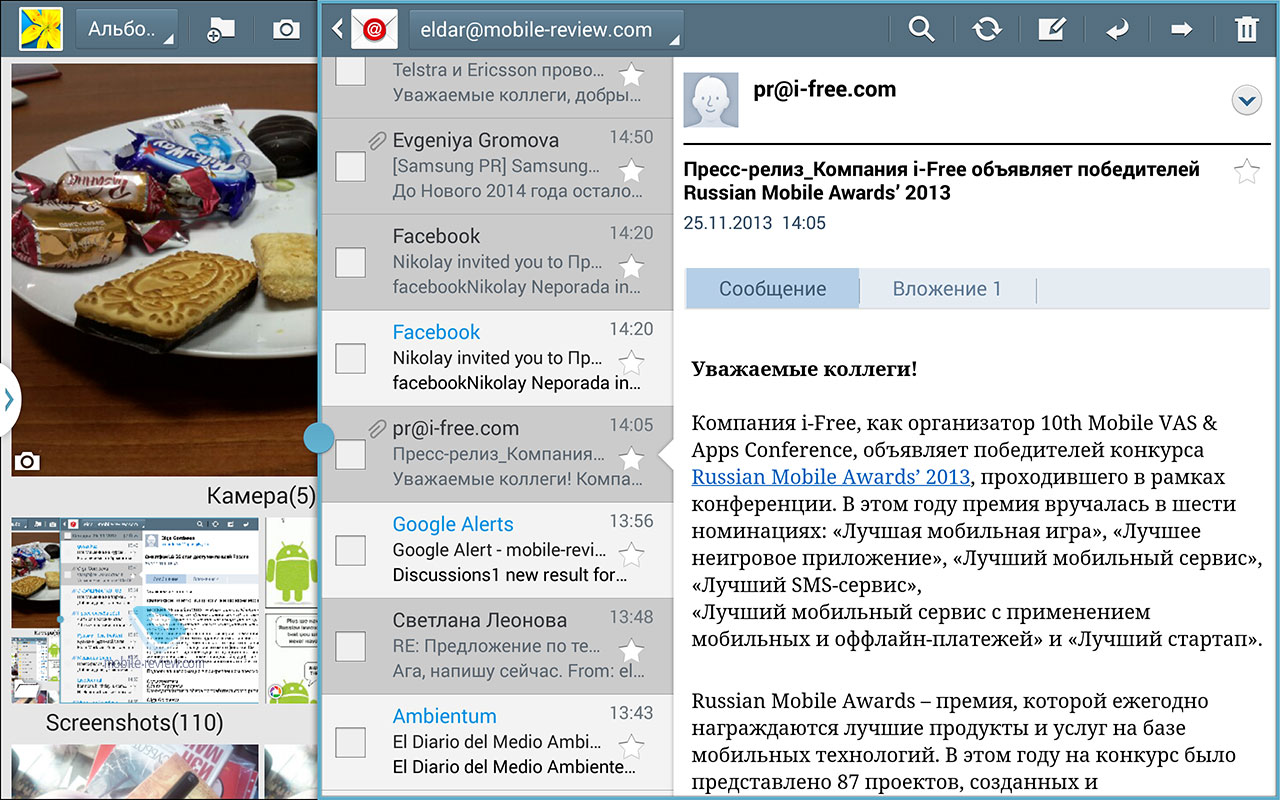
Task: Star the Telstra и Ericsson email
Action: coord(631,74)
